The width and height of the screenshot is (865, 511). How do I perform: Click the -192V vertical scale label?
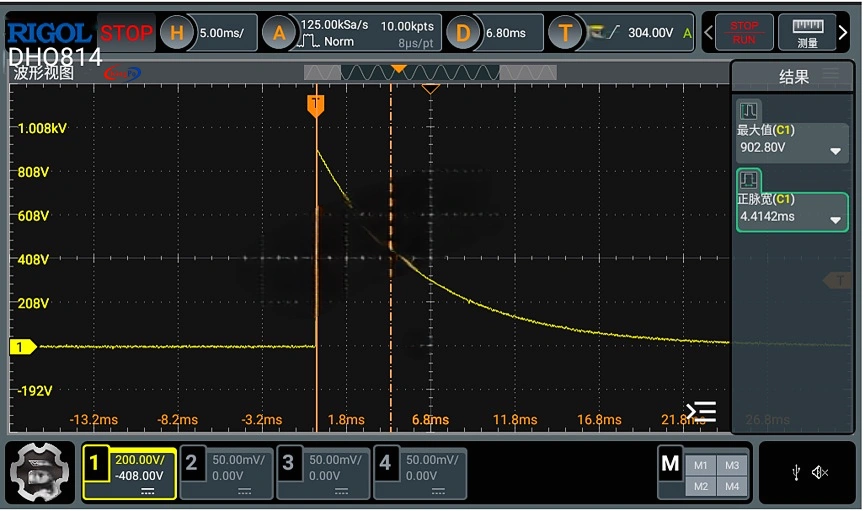coord(34,391)
